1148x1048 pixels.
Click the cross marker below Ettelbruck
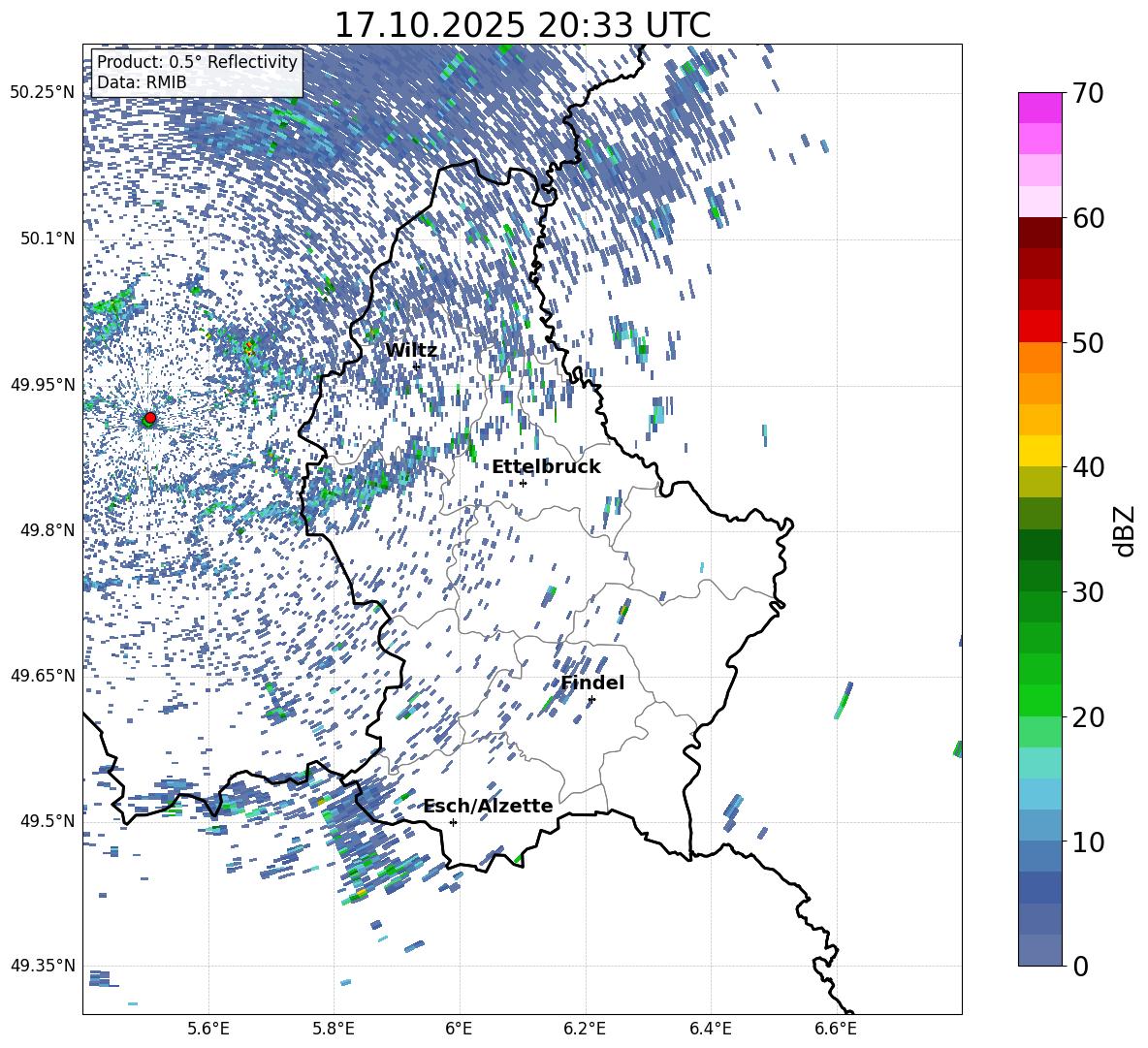point(523,483)
